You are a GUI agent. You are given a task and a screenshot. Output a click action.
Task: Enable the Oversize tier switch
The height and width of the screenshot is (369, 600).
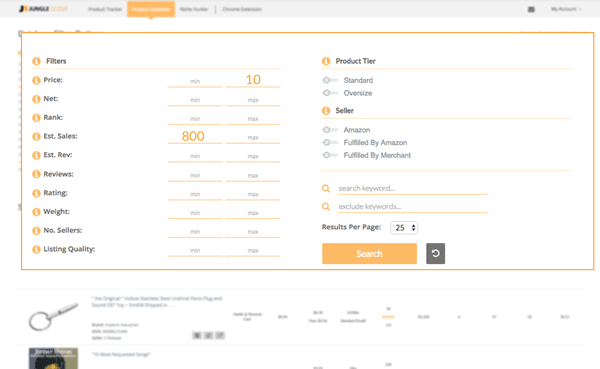330,93
